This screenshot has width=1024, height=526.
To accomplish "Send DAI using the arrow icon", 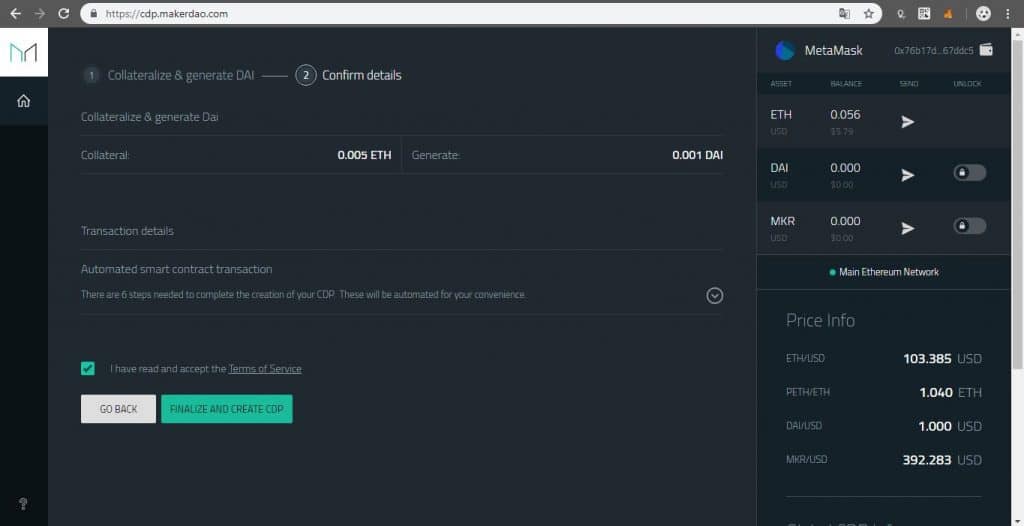I will point(907,175).
